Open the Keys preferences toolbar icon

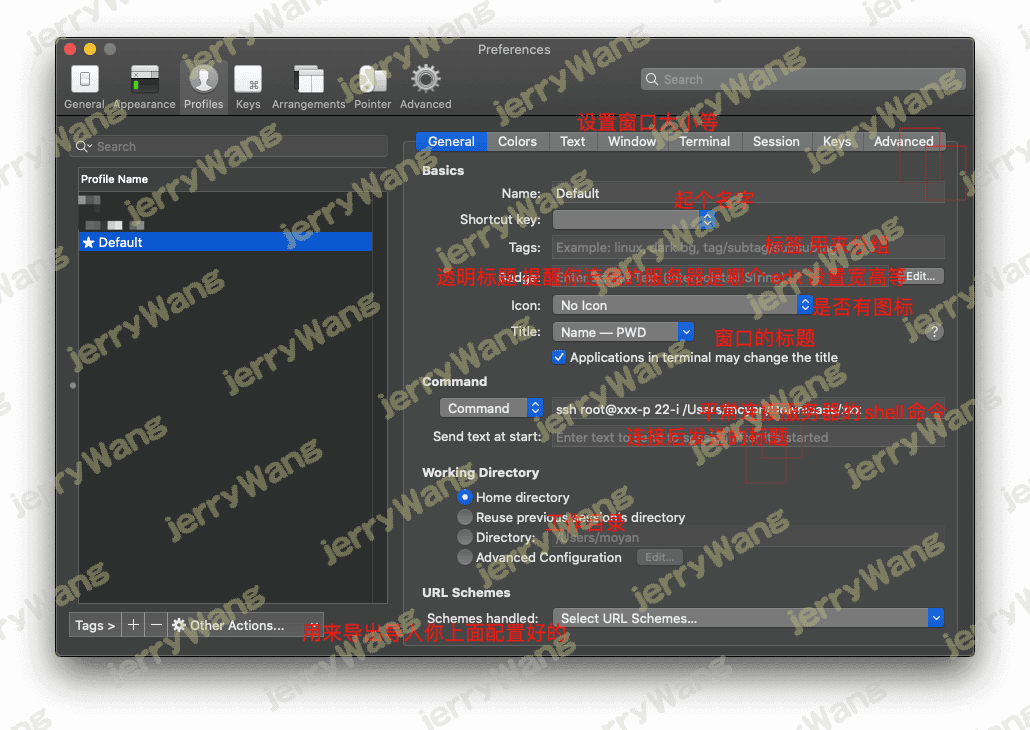[247, 86]
